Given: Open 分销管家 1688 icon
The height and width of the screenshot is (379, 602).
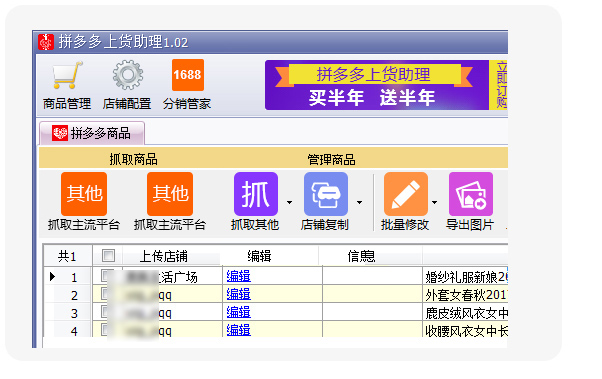Looking at the screenshot, I should click(188, 75).
